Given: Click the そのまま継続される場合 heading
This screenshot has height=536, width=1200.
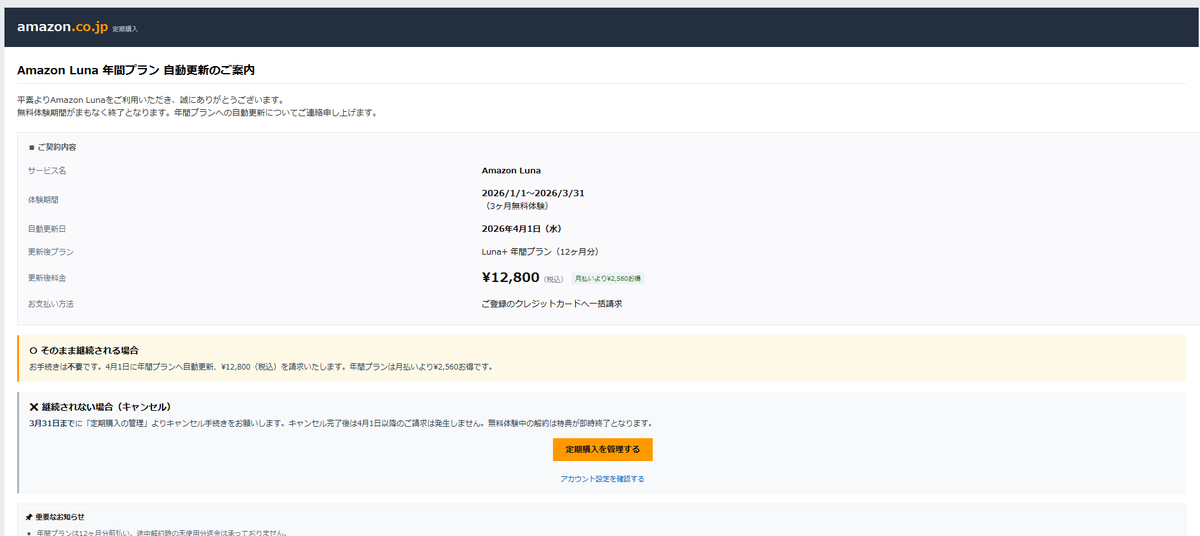Looking at the screenshot, I should [90, 350].
